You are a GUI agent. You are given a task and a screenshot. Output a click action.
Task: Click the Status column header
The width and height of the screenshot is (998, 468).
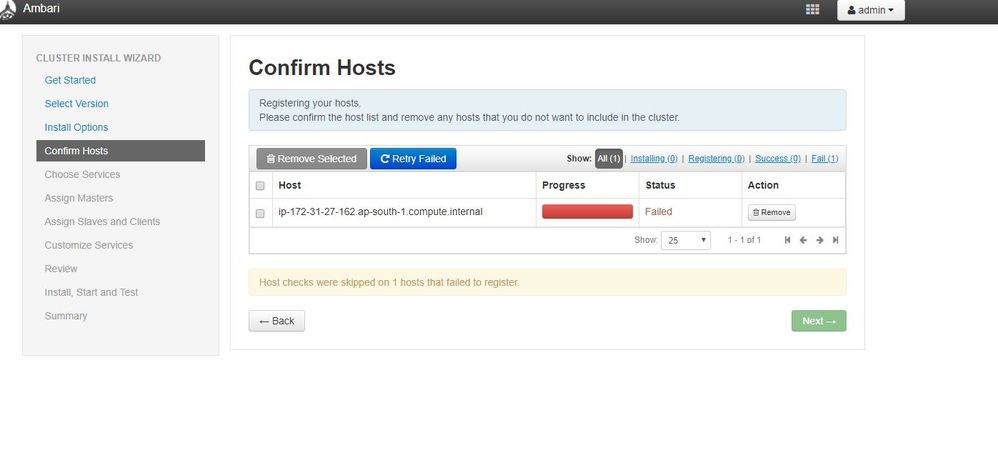[x=660, y=185]
